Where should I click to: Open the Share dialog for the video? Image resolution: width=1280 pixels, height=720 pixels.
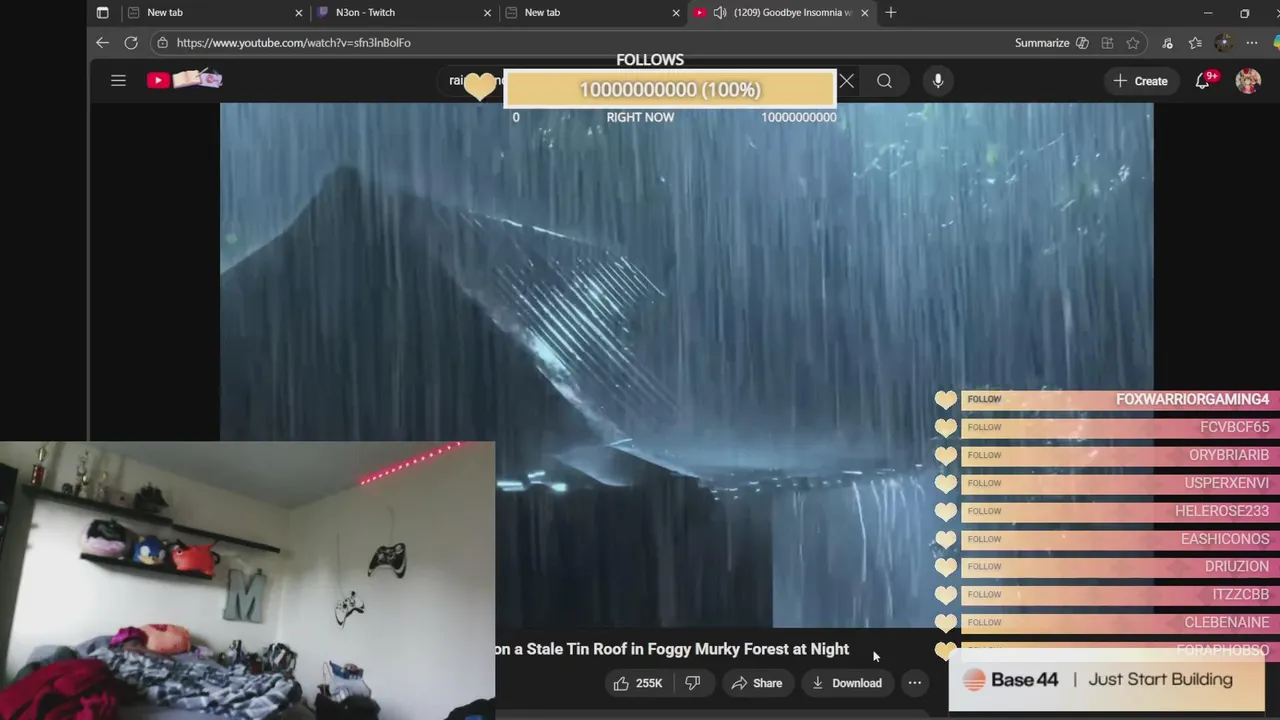[757, 683]
